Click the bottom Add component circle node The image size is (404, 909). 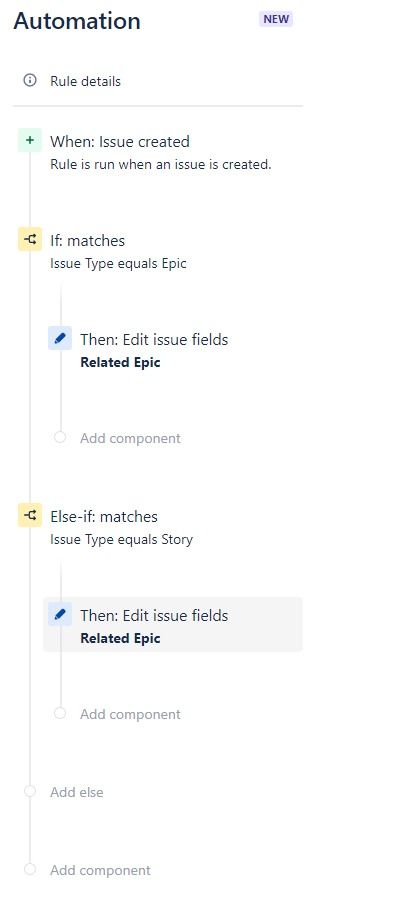30,870
